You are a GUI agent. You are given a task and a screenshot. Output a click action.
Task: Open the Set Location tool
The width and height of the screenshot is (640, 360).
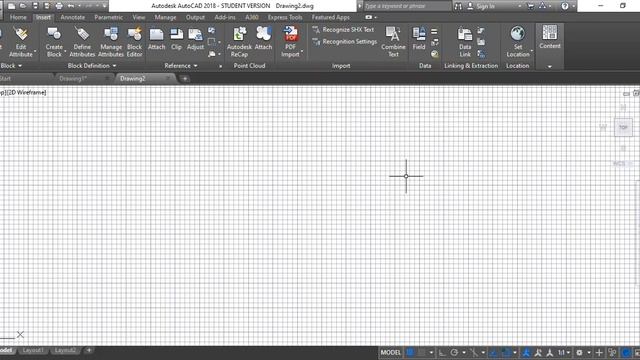tap(518, 42)
